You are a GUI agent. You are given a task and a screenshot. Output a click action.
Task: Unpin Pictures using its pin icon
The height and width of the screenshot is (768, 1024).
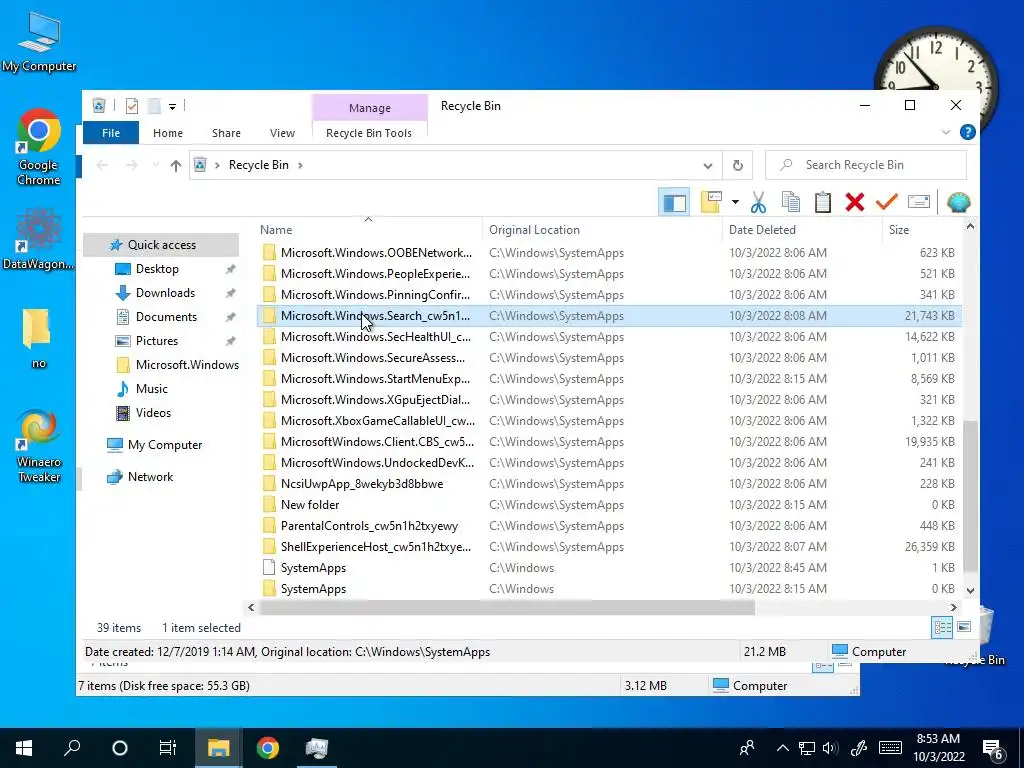[231, 341]
